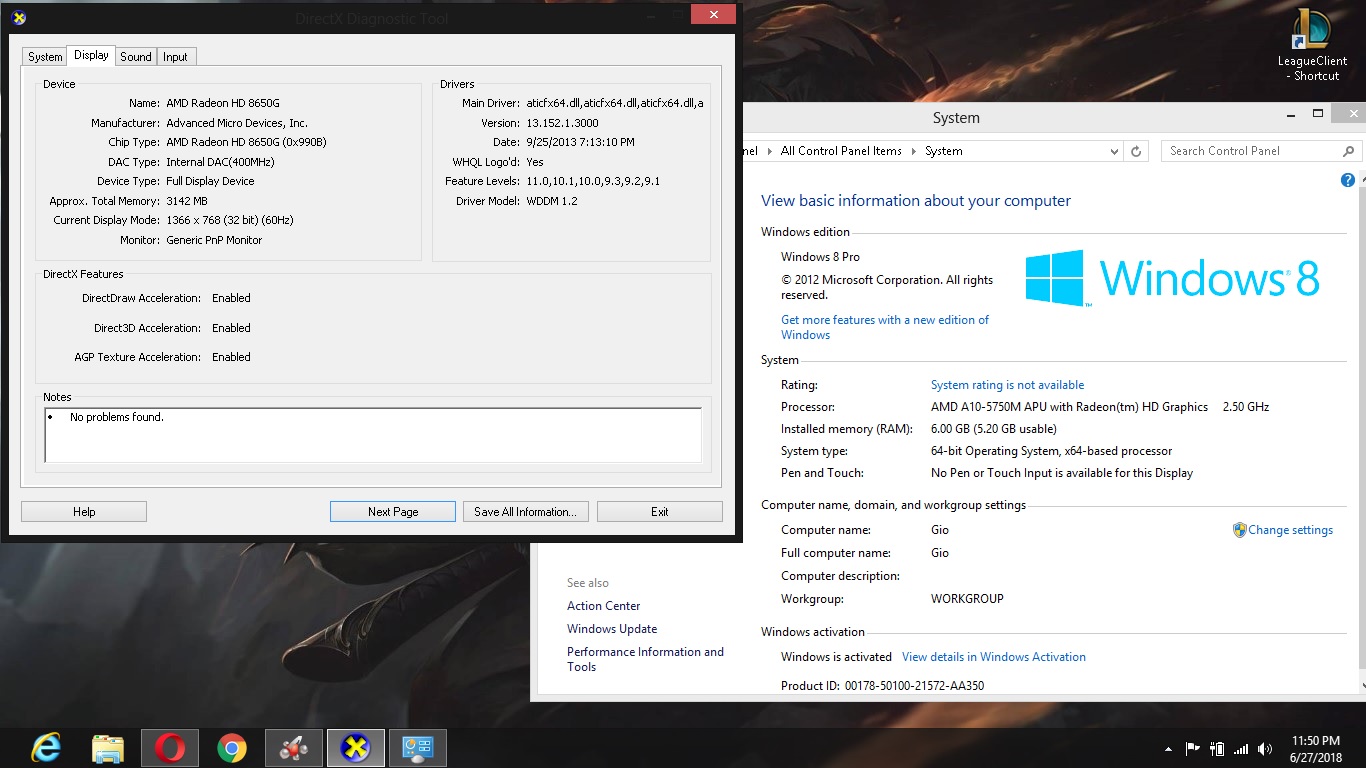1366x768 pixels.
Task: Open File Explorer from the taskbar
Action: pos(108,748)
